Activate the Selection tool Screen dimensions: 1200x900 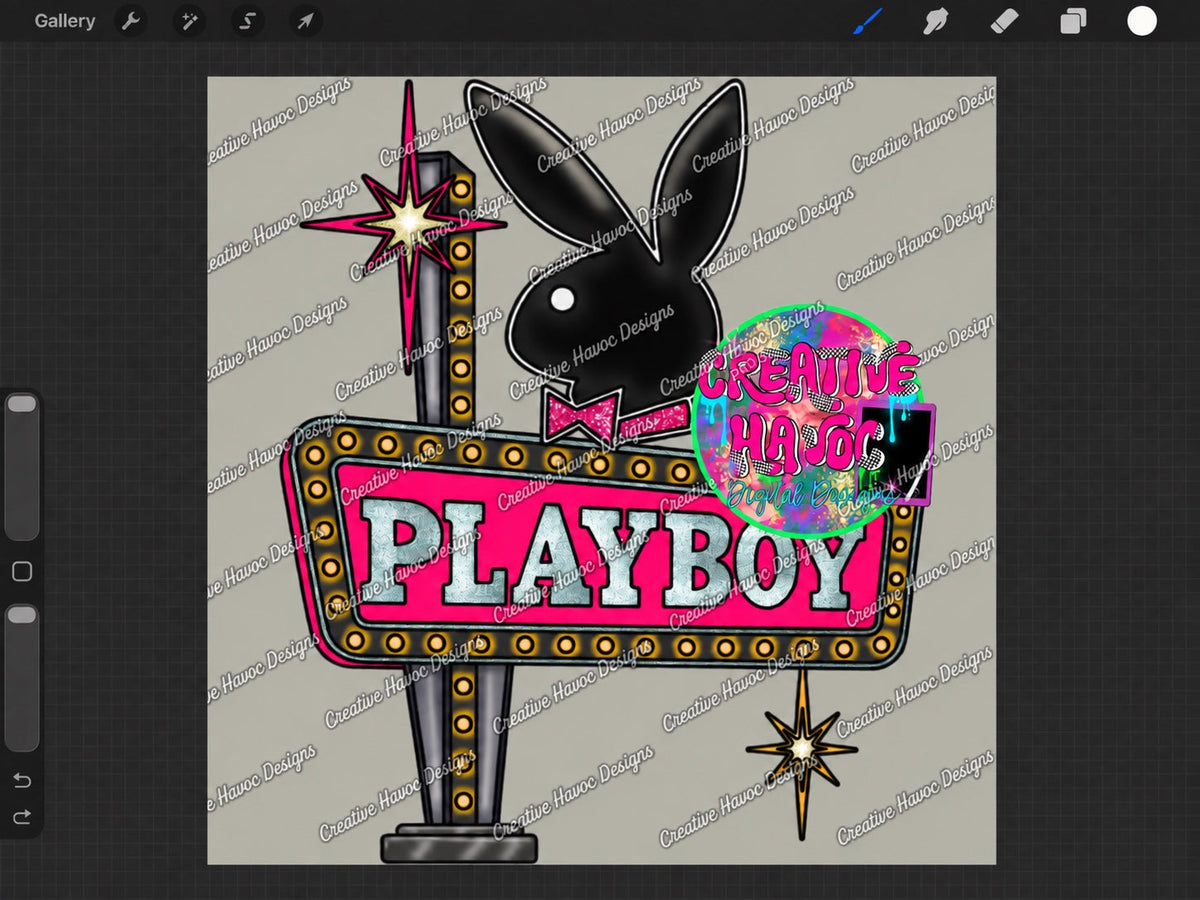[x=246, y=21]
